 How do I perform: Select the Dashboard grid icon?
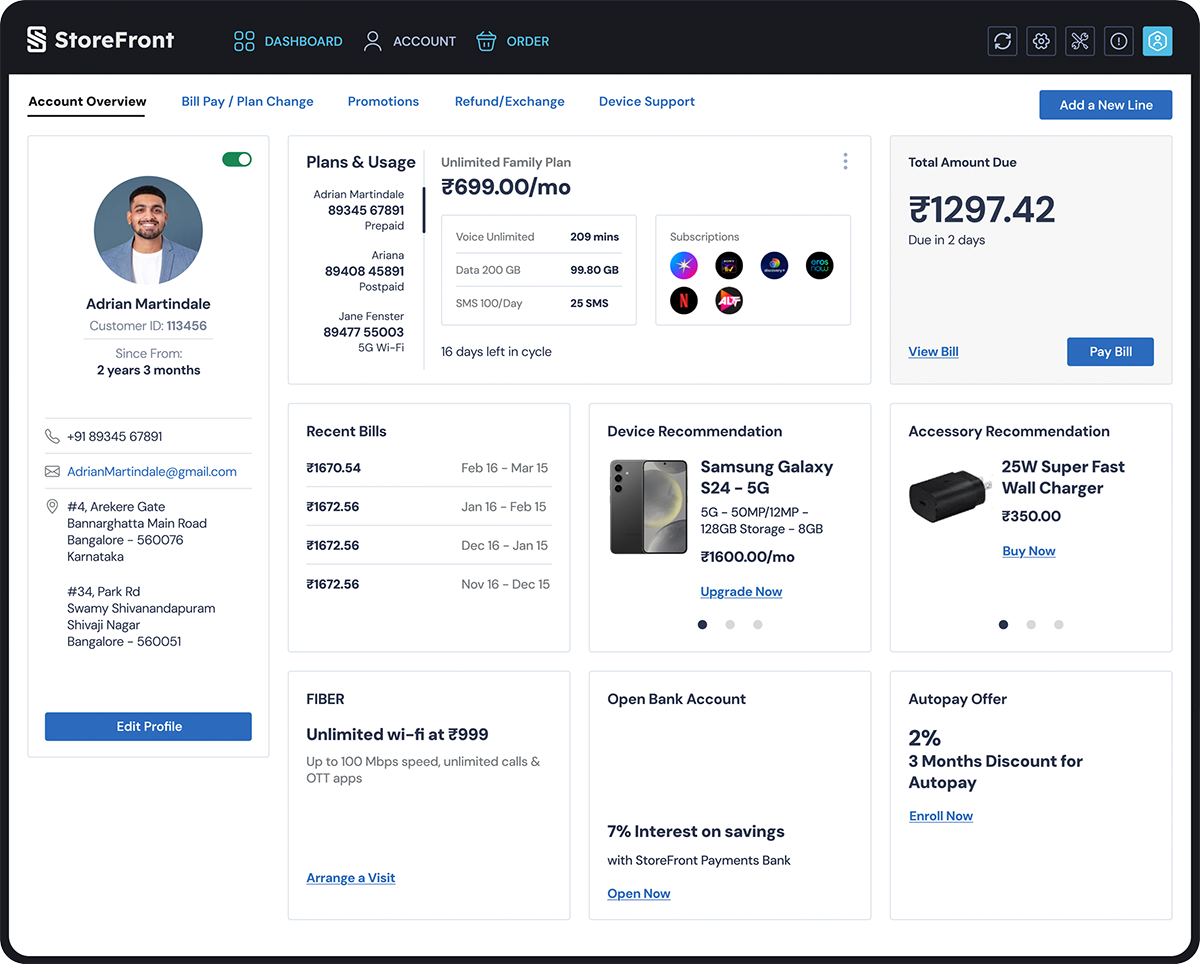[243, 41]
